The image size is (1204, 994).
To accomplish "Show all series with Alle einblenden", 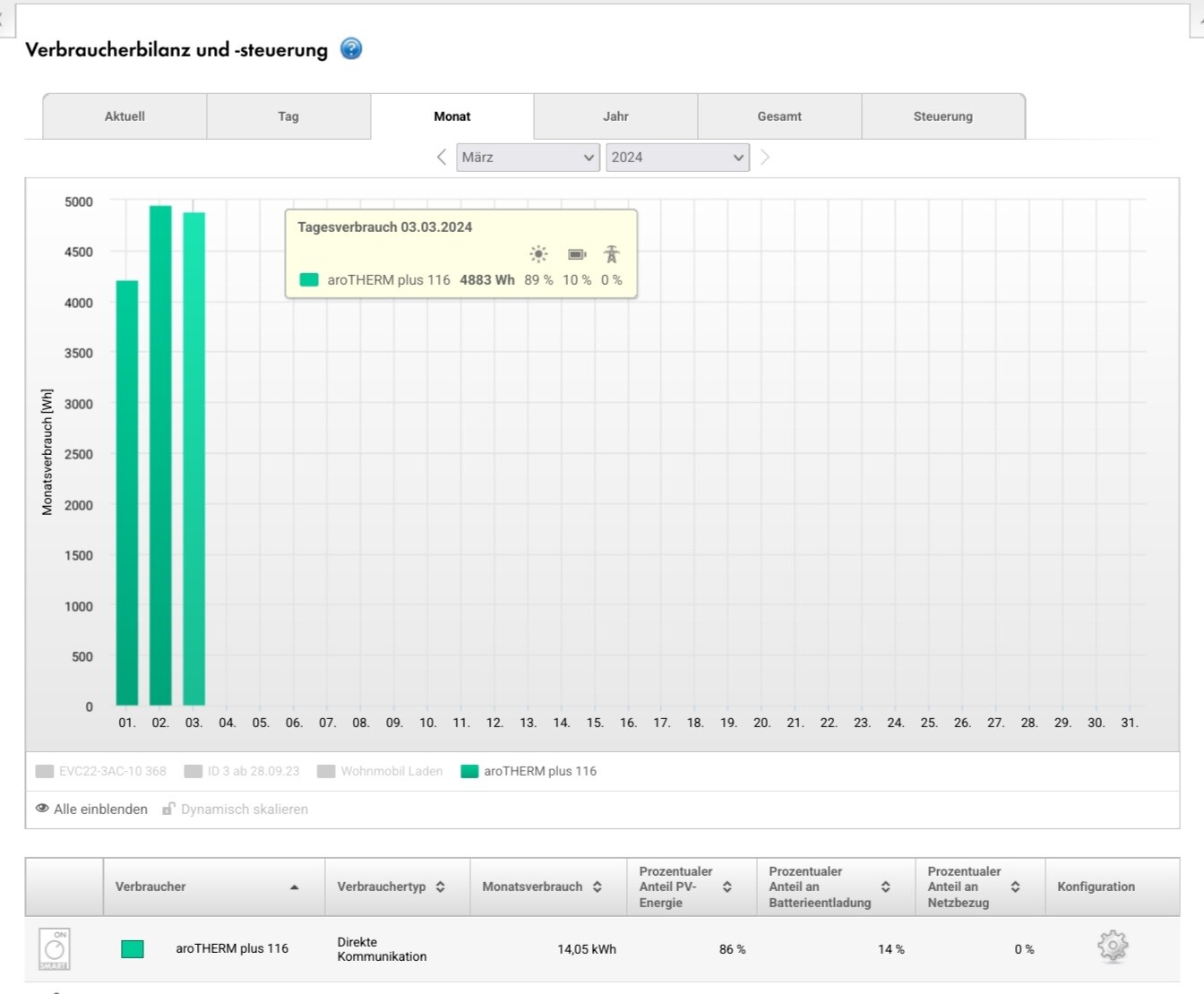I will coord(91,809).
